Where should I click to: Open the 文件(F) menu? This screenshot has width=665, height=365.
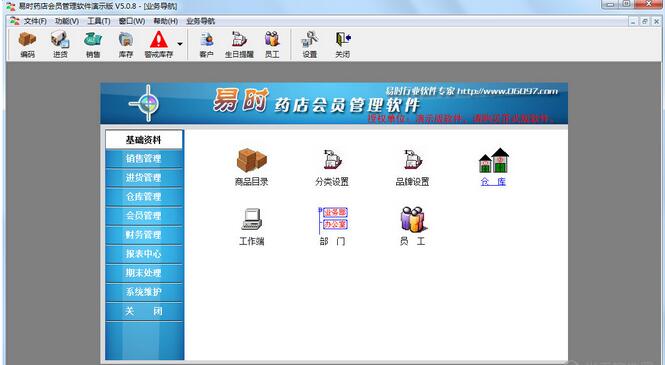(x=35, y=21)
